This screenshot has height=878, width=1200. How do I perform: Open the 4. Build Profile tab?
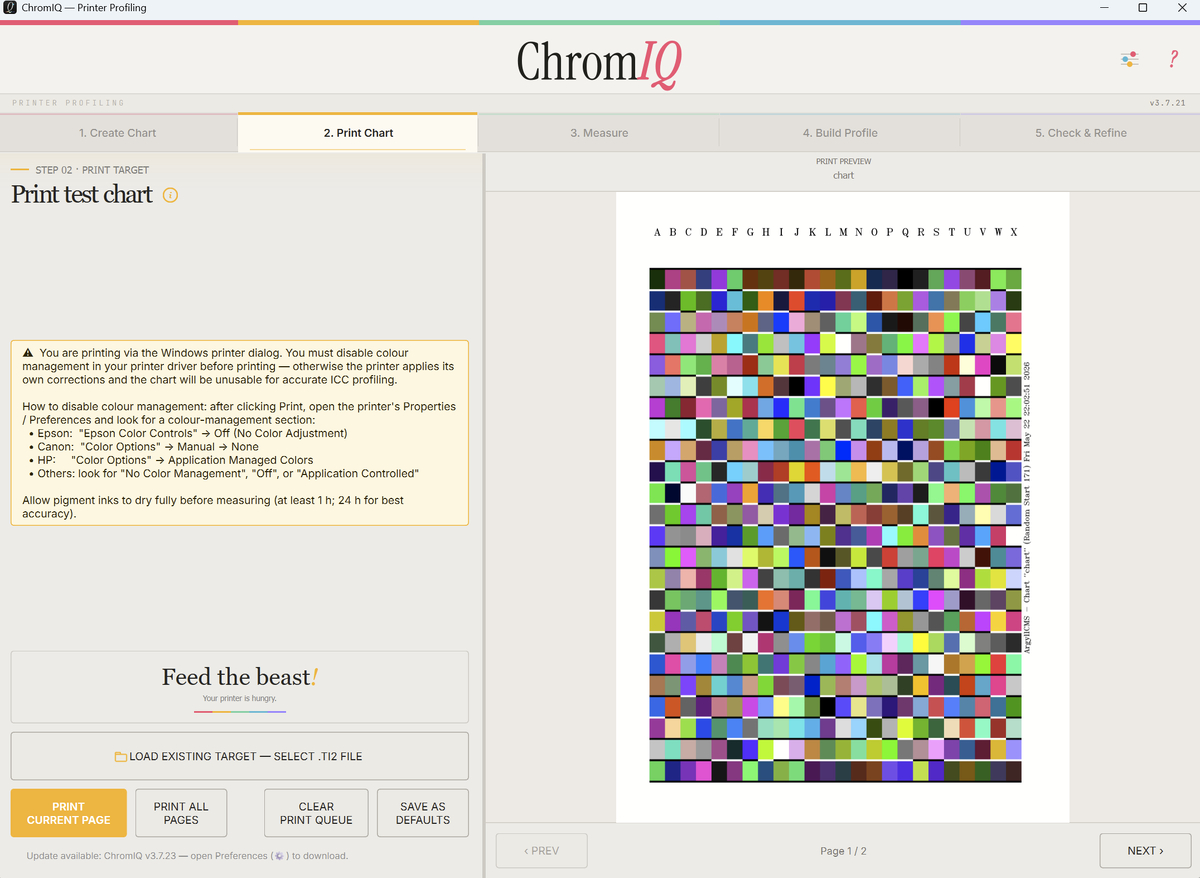tap(840, 133)
